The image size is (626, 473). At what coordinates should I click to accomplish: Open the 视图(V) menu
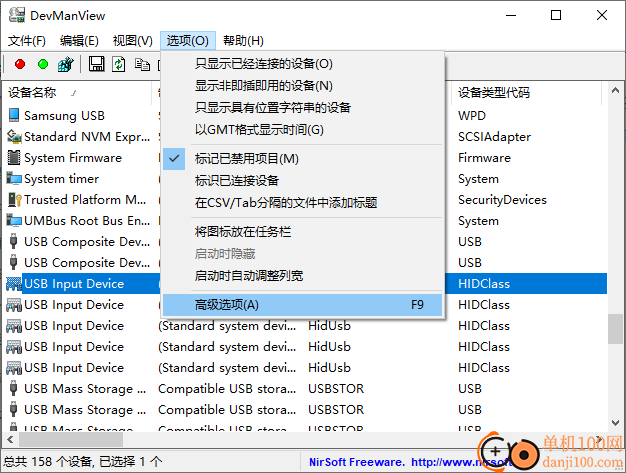click(x=133, y=41)
